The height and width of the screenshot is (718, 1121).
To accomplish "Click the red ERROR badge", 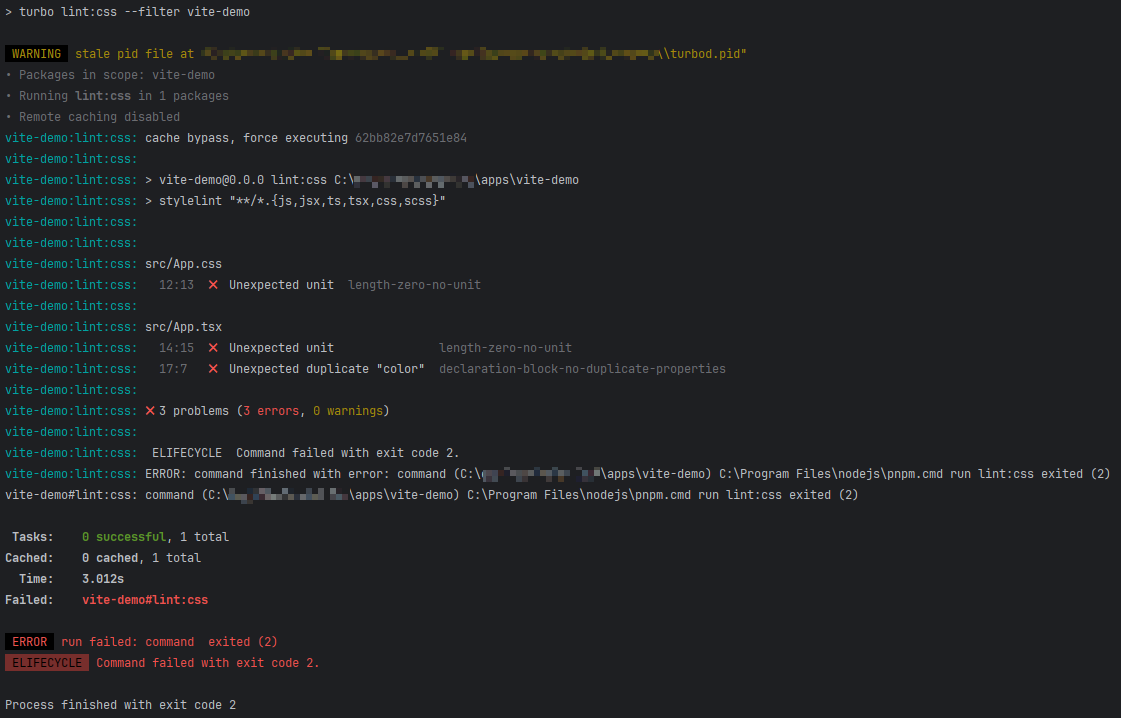I will (29, 641).
